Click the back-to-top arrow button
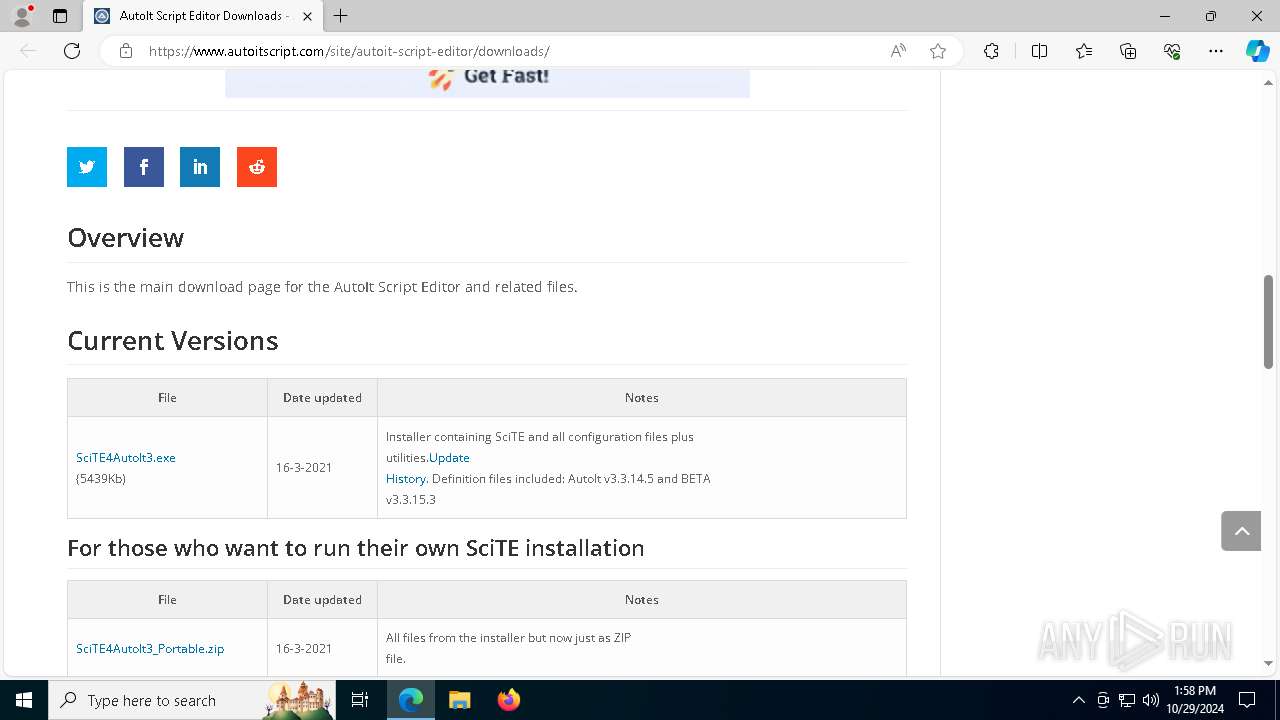 tap(1241, 531)
